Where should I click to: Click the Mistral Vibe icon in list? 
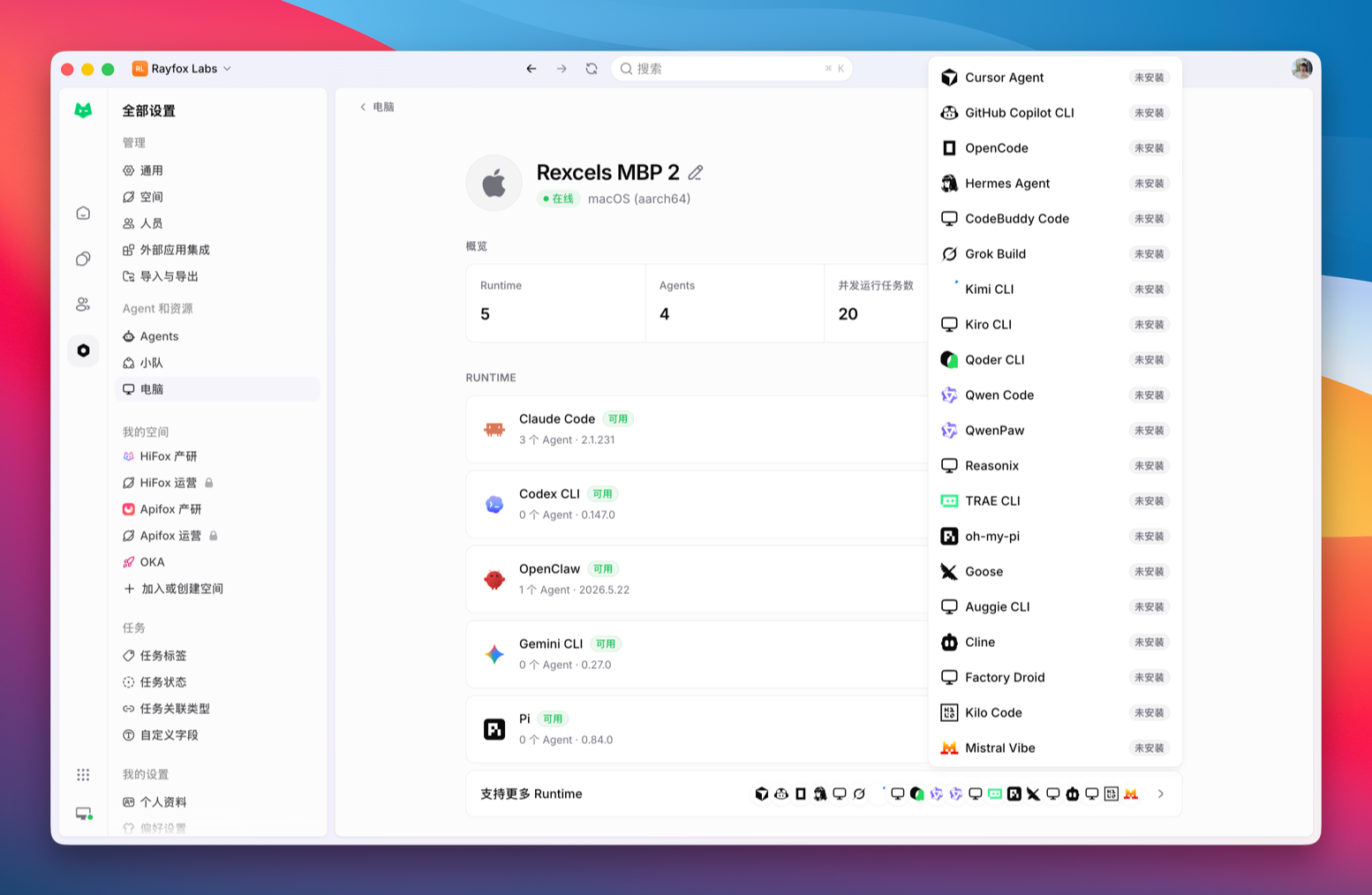[949, 748]
